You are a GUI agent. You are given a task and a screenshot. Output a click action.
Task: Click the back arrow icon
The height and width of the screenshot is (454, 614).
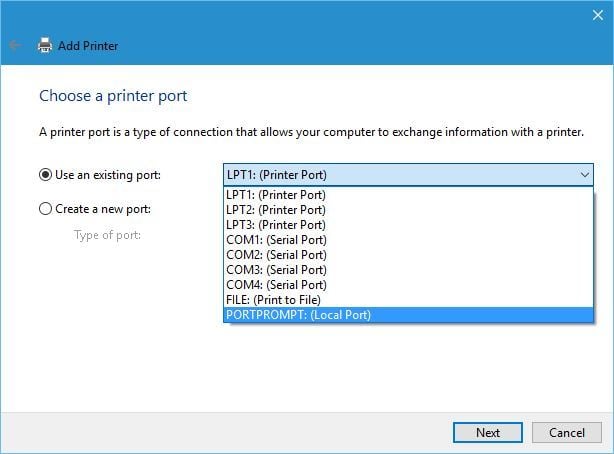15,45
